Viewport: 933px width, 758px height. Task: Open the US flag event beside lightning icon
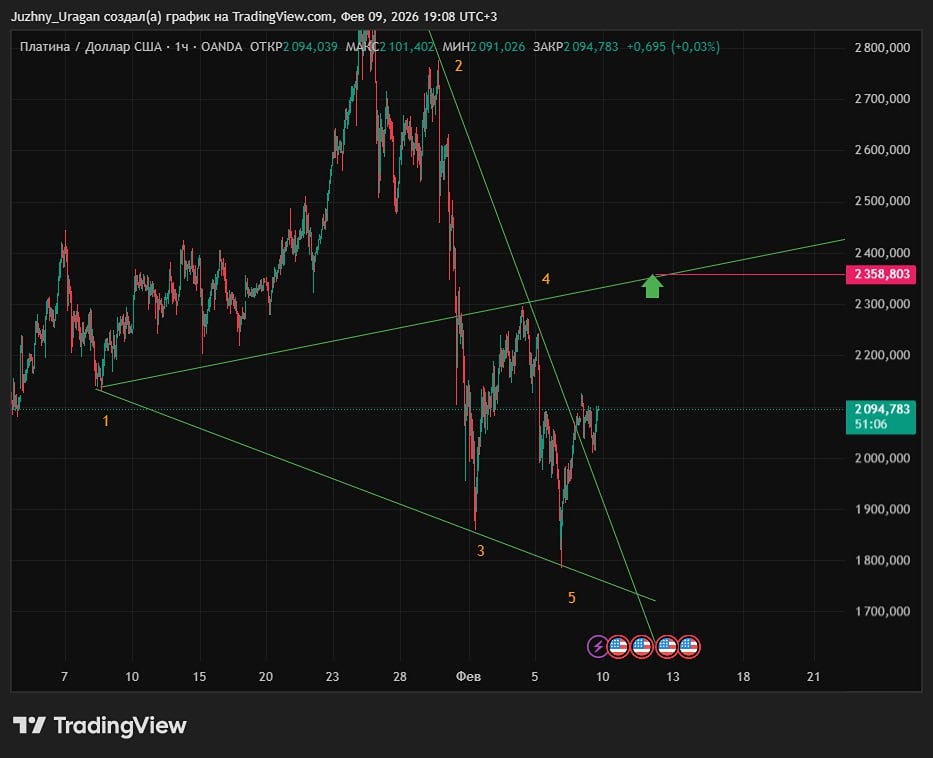click(619, 646)
